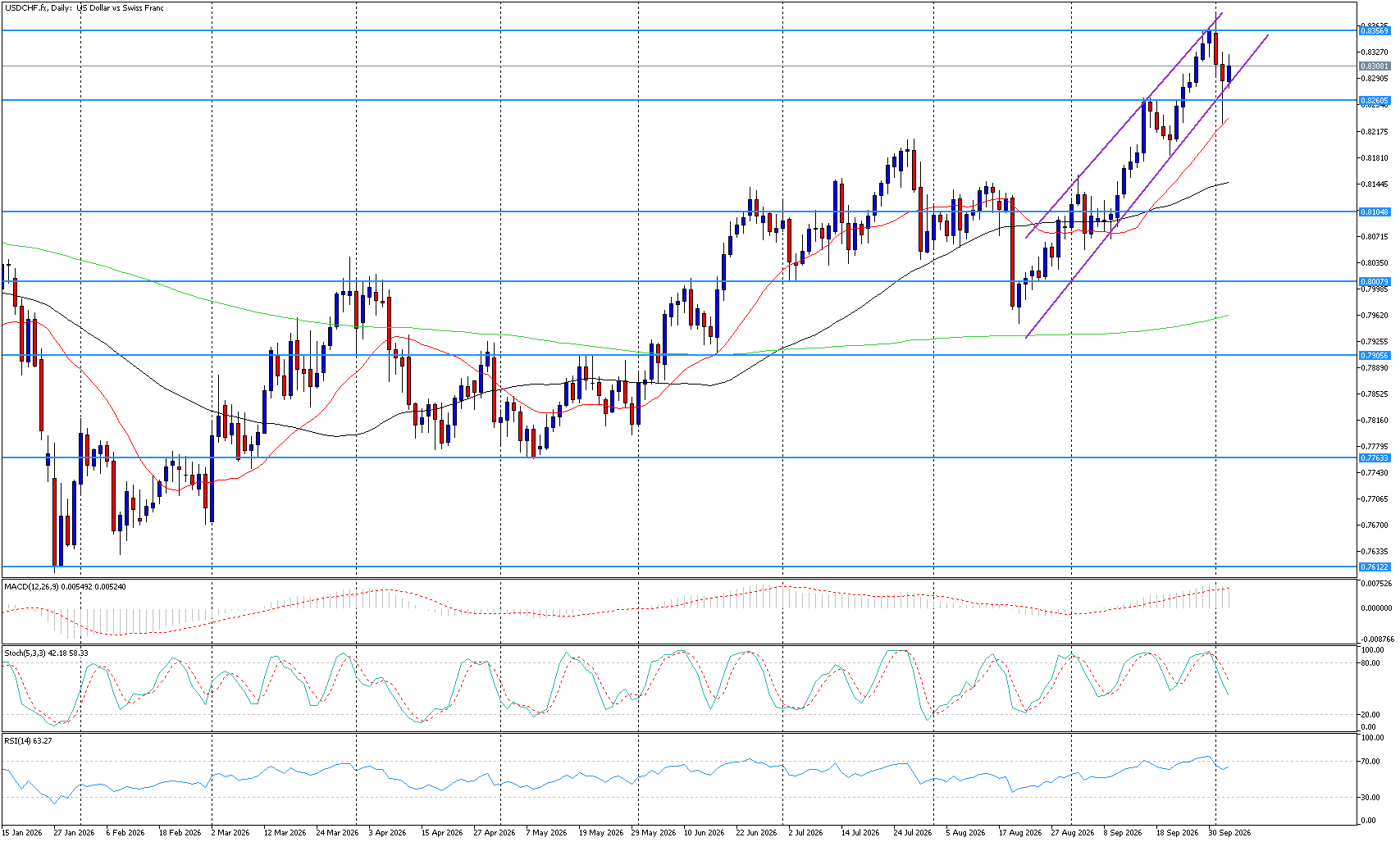The image size is (1400, 842).
Task: Click the 27 Apr 2026 date label
Action: click(x=495, y=832)
